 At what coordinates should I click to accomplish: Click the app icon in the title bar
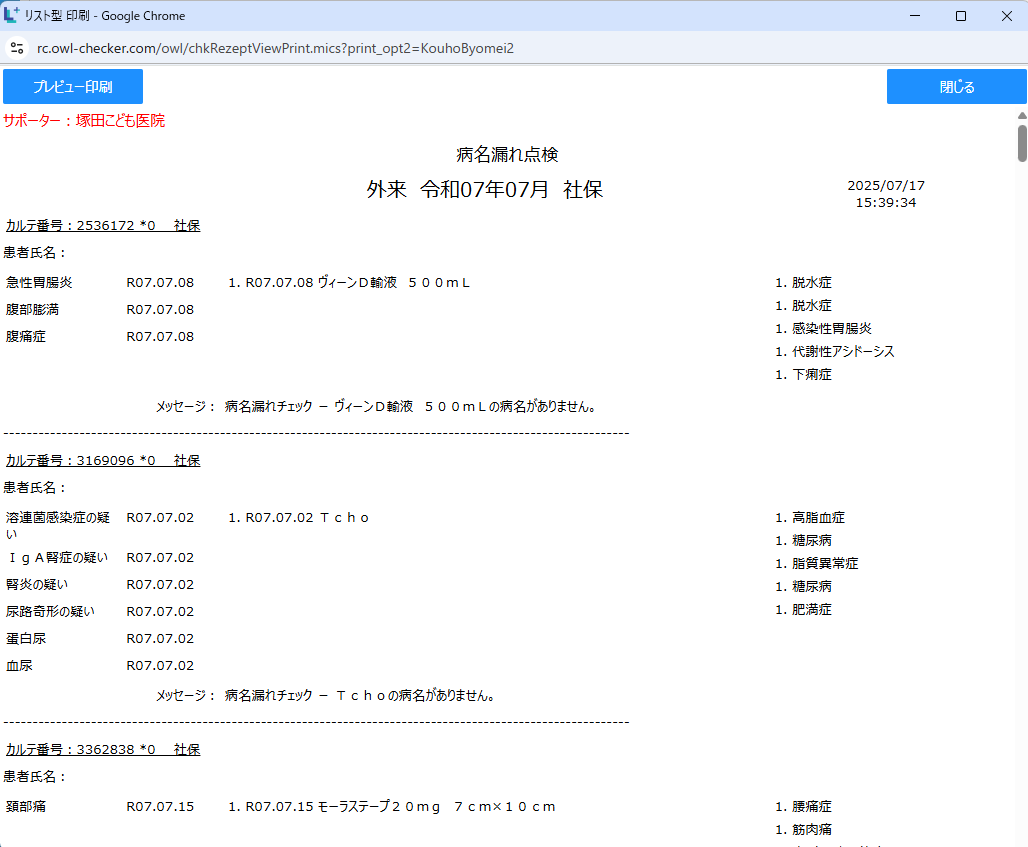pyautogui.click(x=12, y=16)
